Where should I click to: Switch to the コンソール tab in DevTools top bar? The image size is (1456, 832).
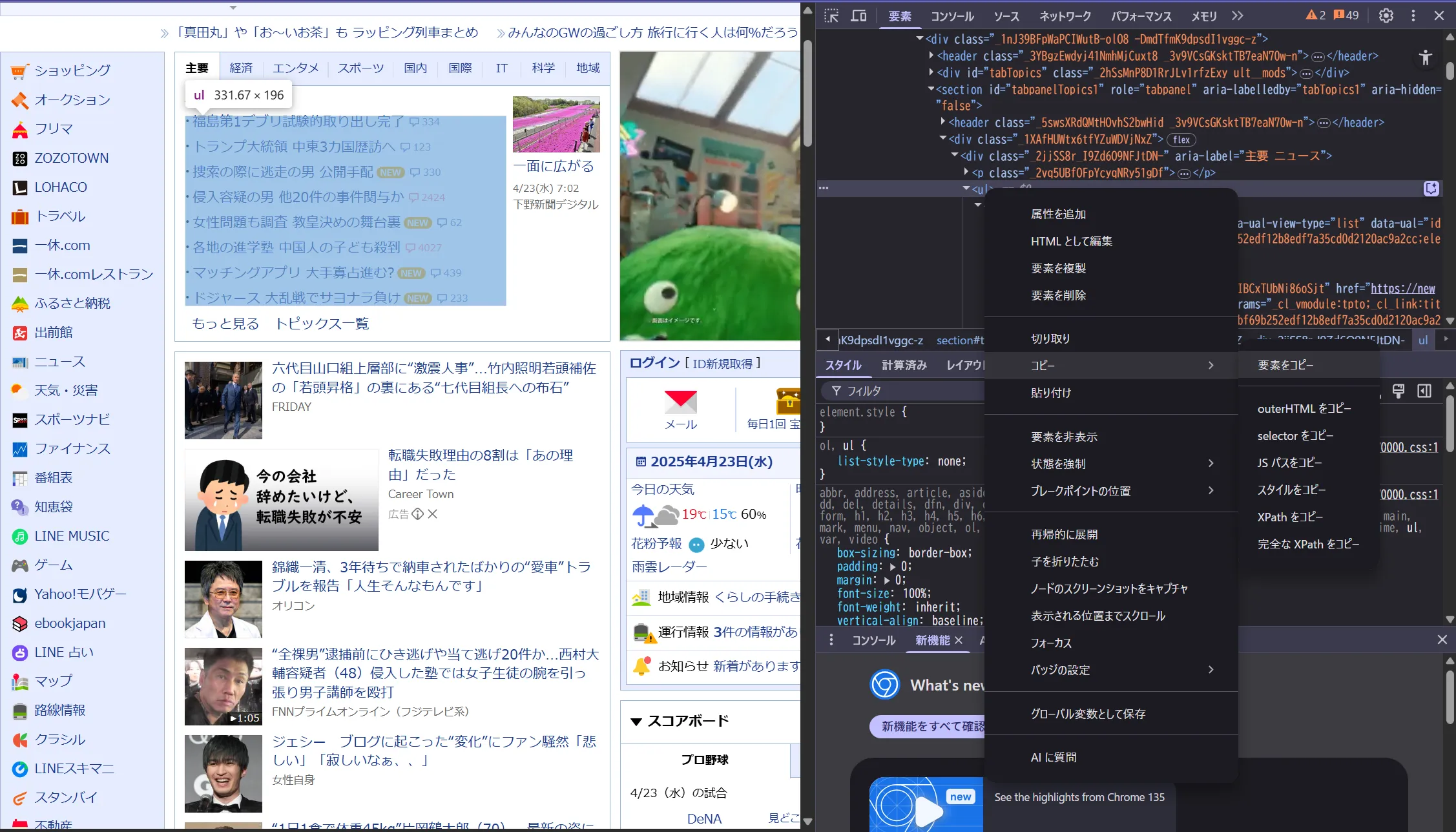coord(952,17)
